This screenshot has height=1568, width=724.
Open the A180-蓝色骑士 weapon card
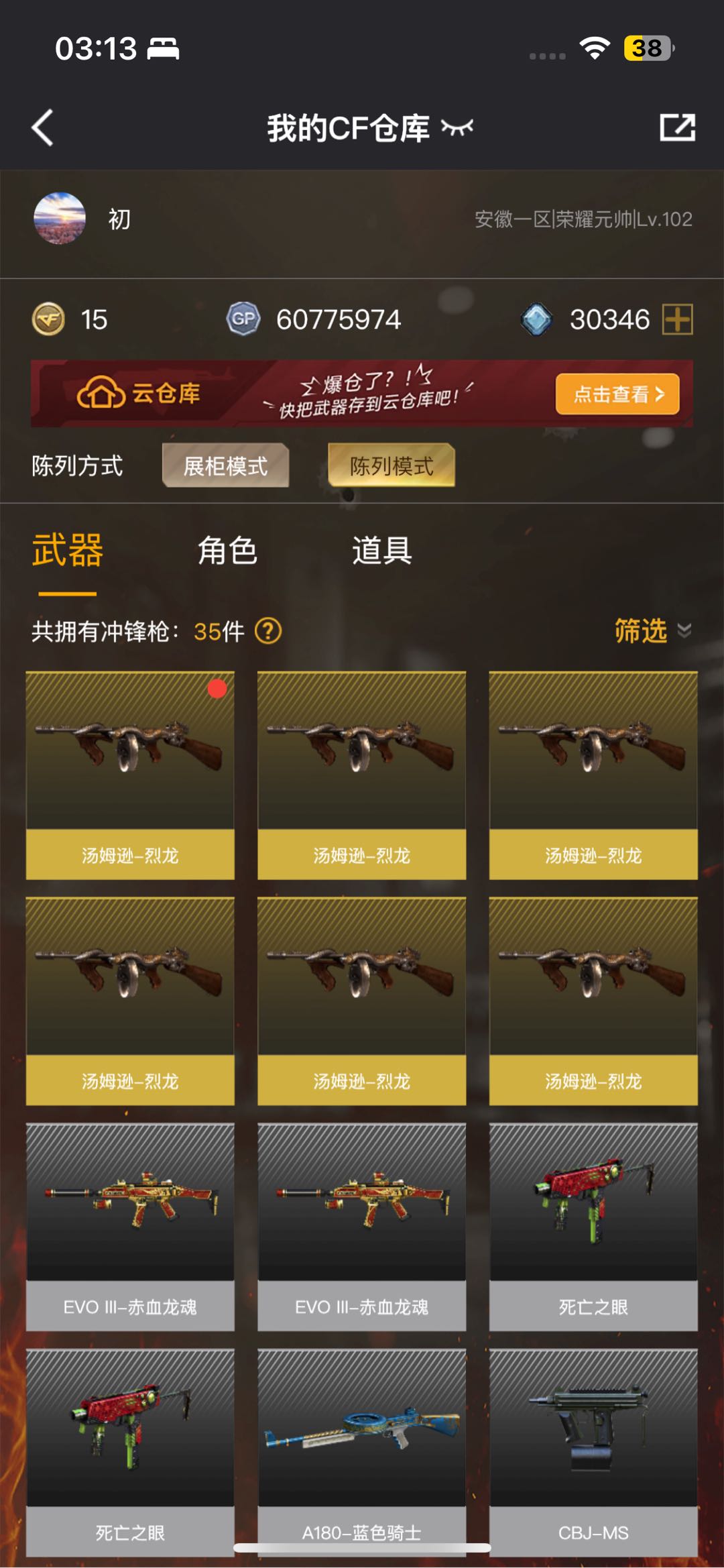361,1453
